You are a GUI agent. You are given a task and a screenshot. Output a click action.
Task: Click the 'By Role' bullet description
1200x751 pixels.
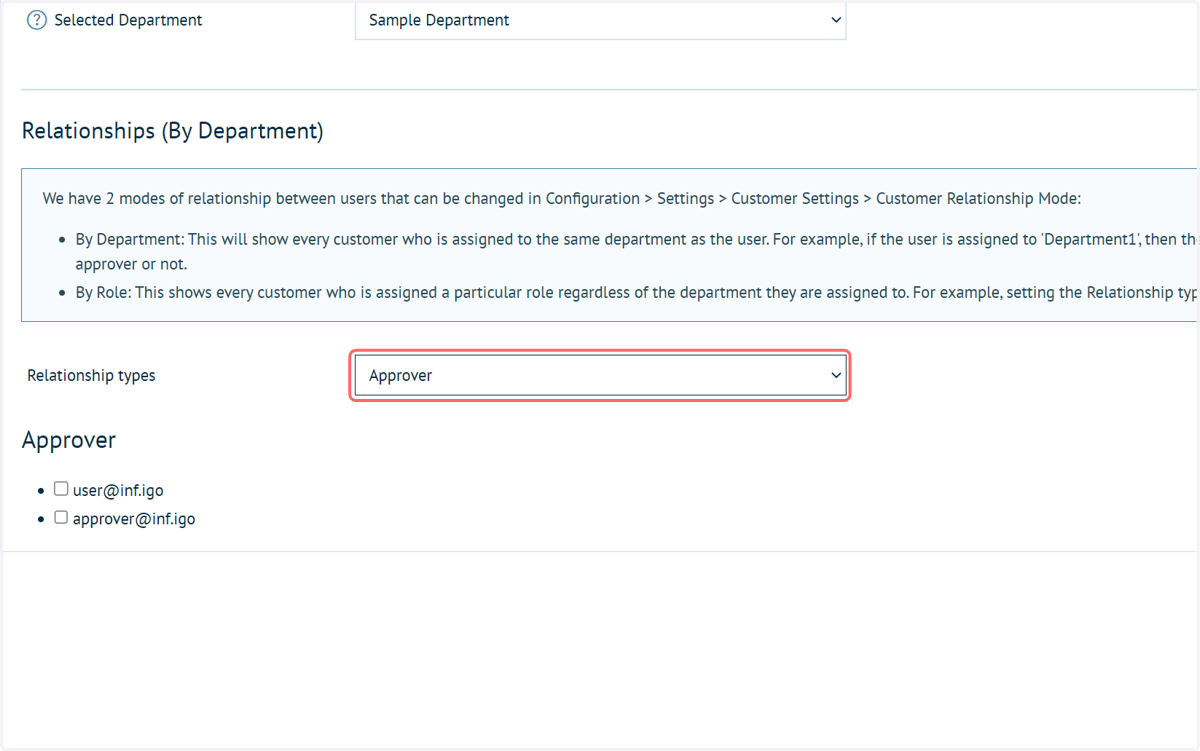pyautogui.click(x=636, y=293)
